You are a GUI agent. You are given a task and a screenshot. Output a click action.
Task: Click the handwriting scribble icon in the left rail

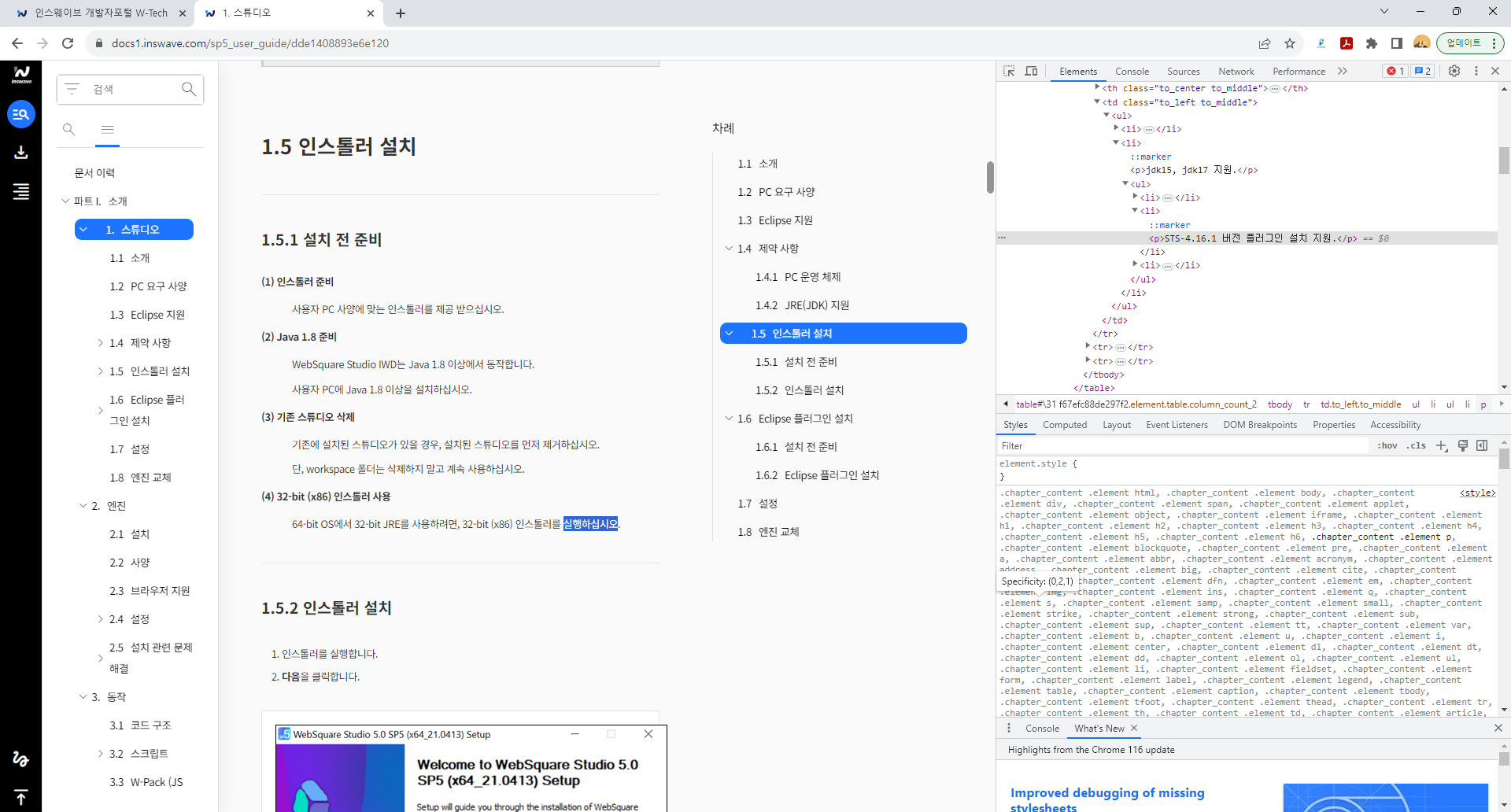[x=21, y=758]
